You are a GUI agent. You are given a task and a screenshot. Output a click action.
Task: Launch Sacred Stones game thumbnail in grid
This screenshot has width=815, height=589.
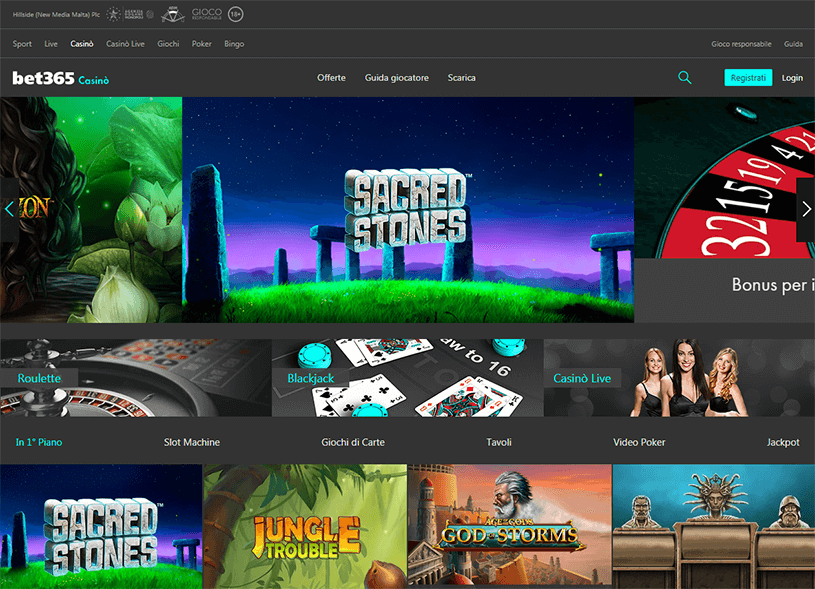pos(101,527)
